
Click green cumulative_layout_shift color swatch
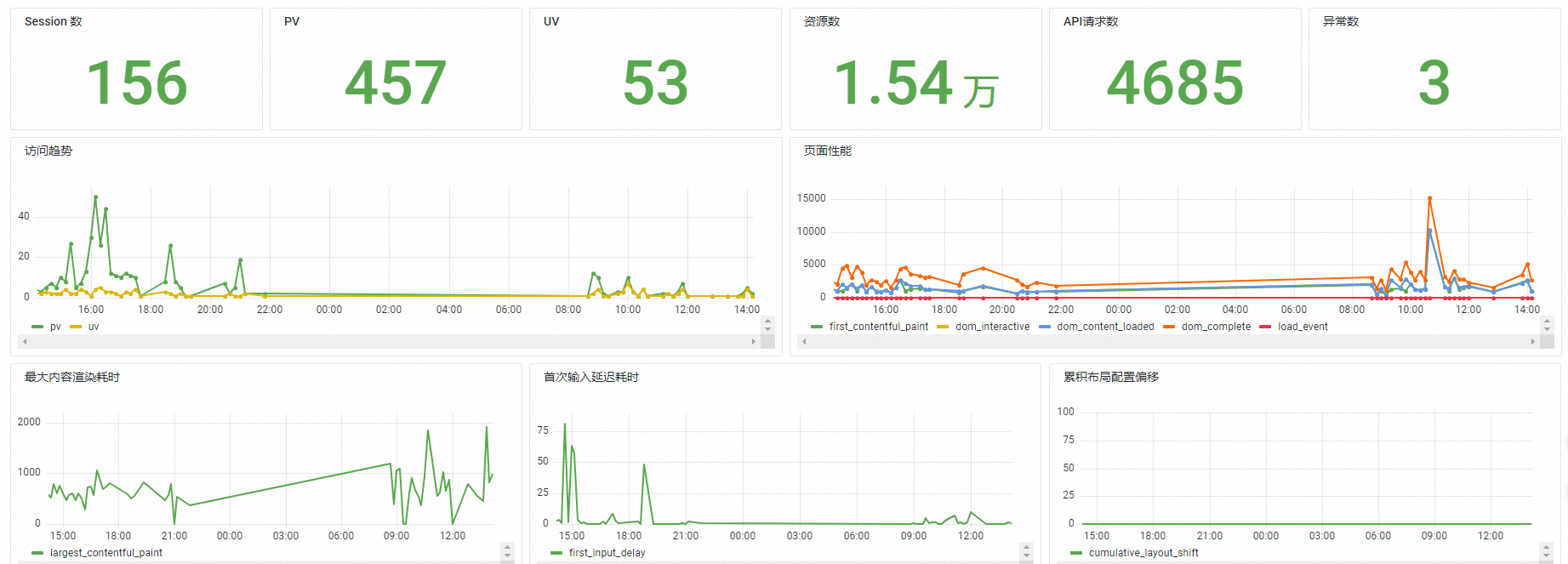pos(1076,553)
